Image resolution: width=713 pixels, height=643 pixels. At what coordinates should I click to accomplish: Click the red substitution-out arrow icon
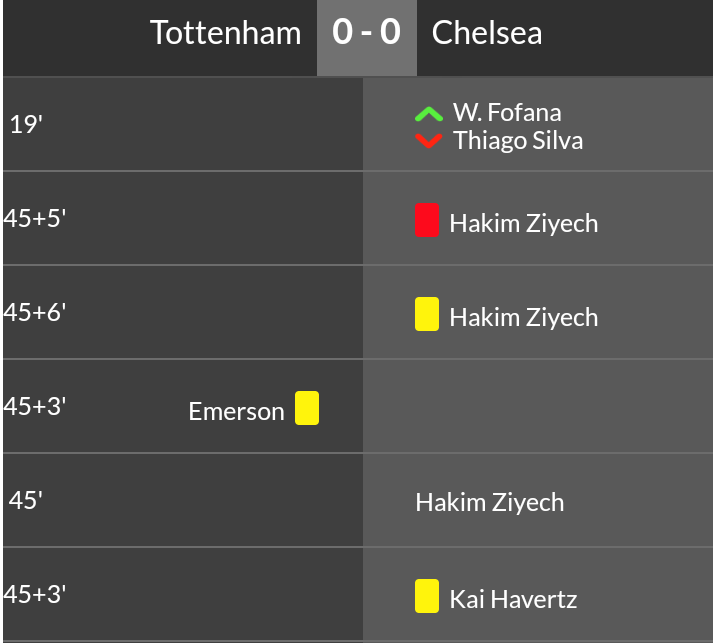click(428, 140)
